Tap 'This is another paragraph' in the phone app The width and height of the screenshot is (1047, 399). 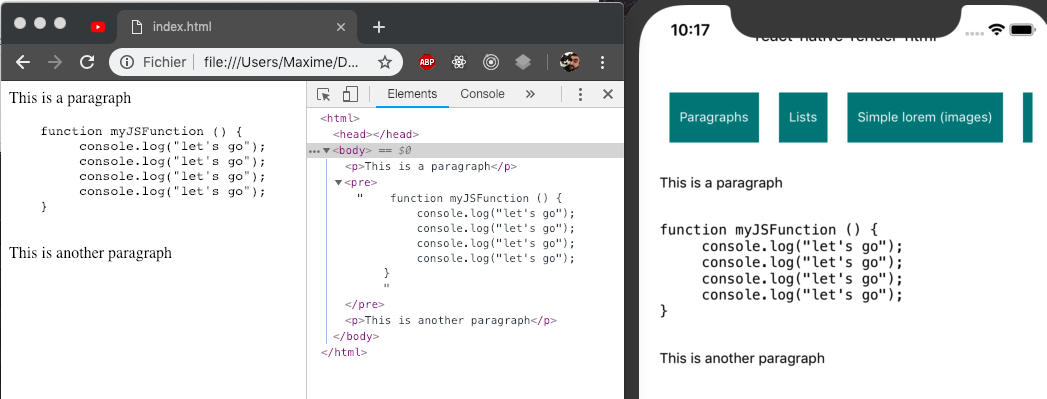click(742, 358)
